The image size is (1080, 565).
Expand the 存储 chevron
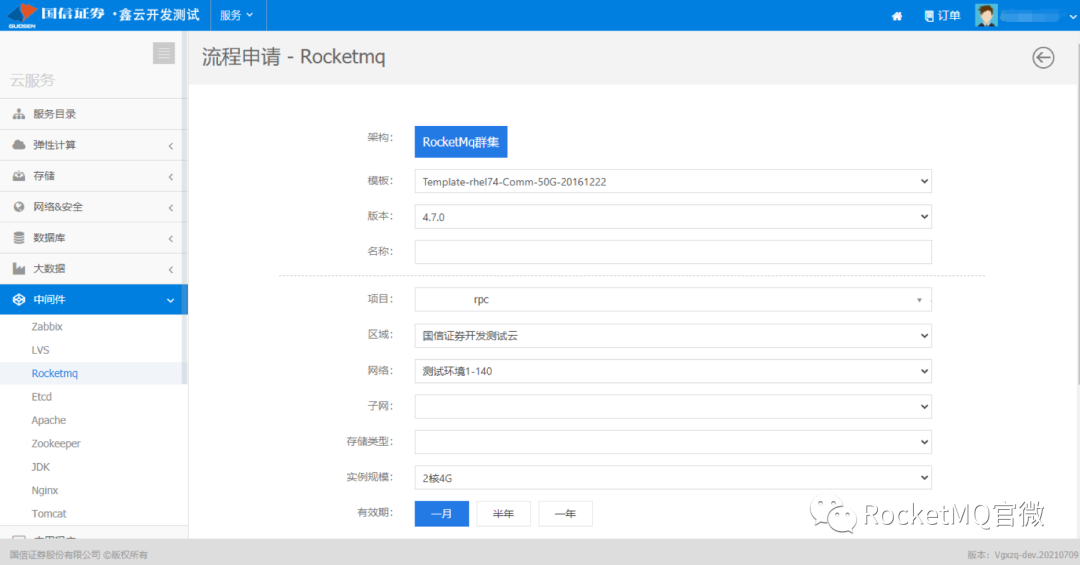tap(171, 176)
